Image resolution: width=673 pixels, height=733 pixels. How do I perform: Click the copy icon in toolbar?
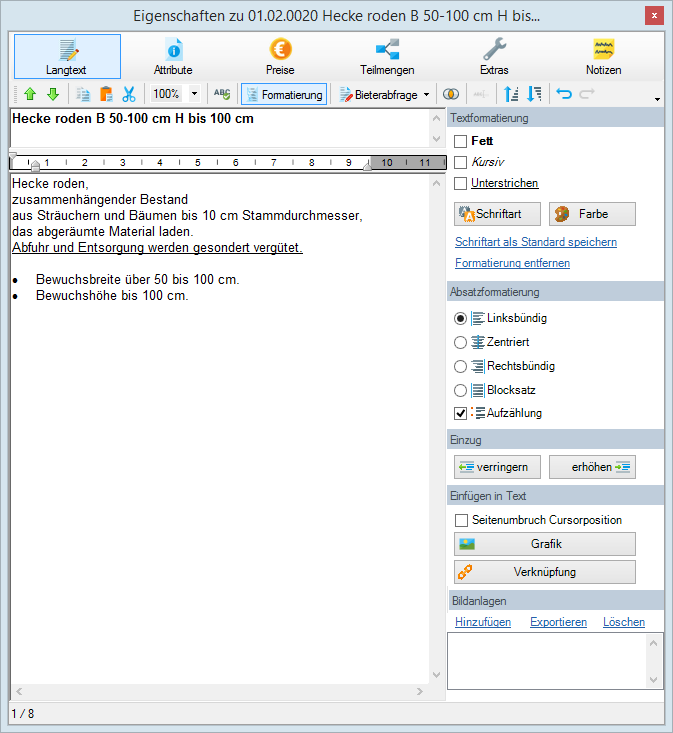pyautogui.click(x=84, y=94)
